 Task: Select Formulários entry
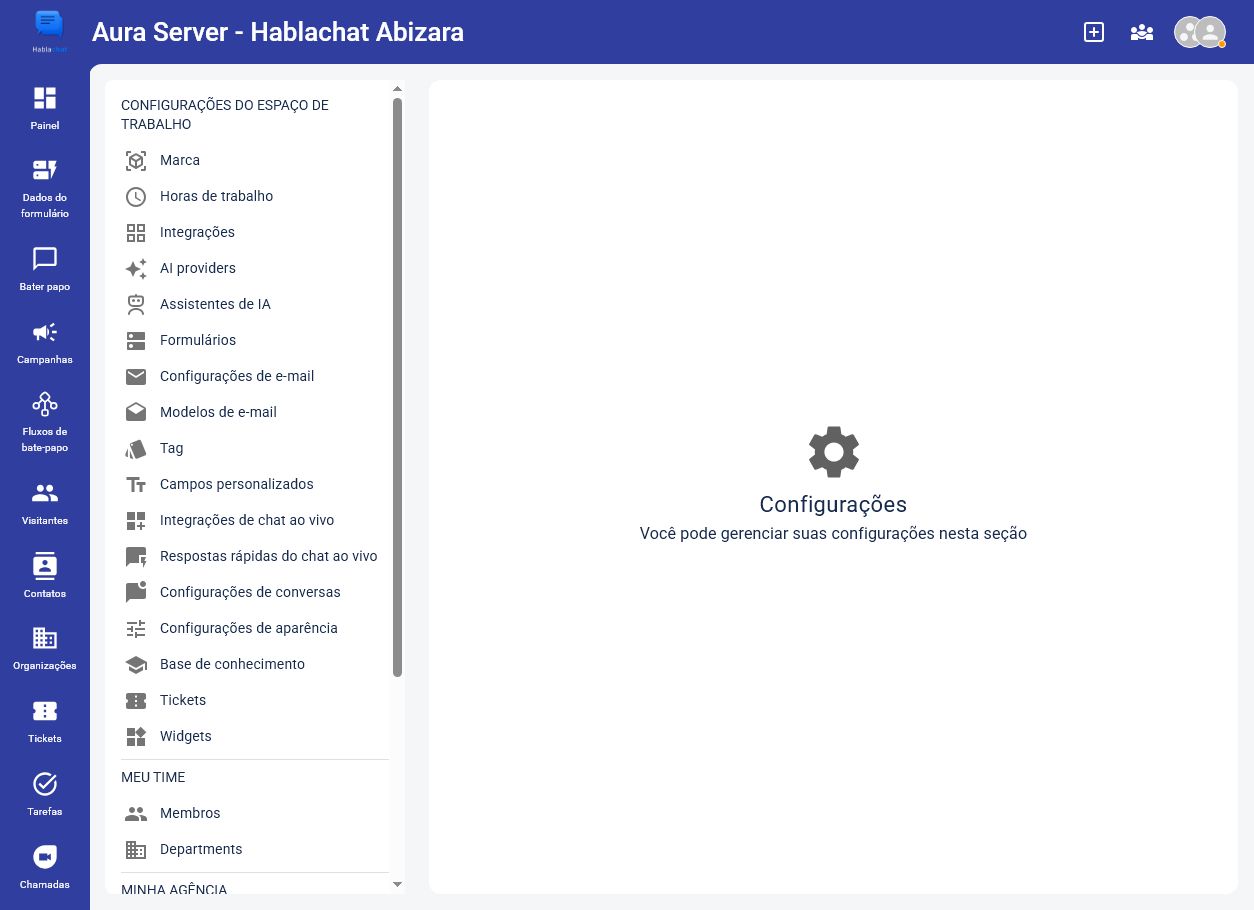(x=198, y=340)
